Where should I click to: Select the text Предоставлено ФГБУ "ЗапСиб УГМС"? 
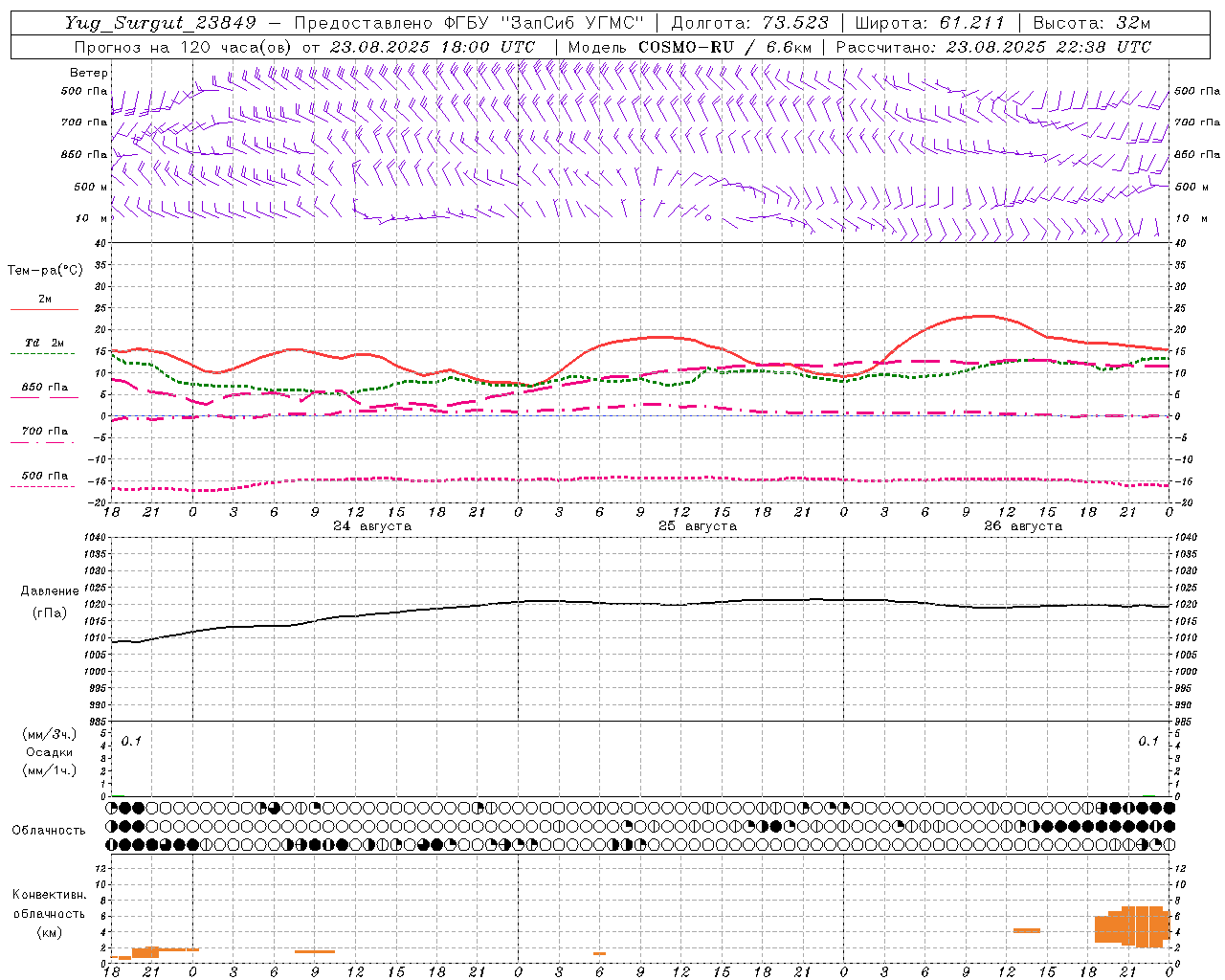coord(469,23)
